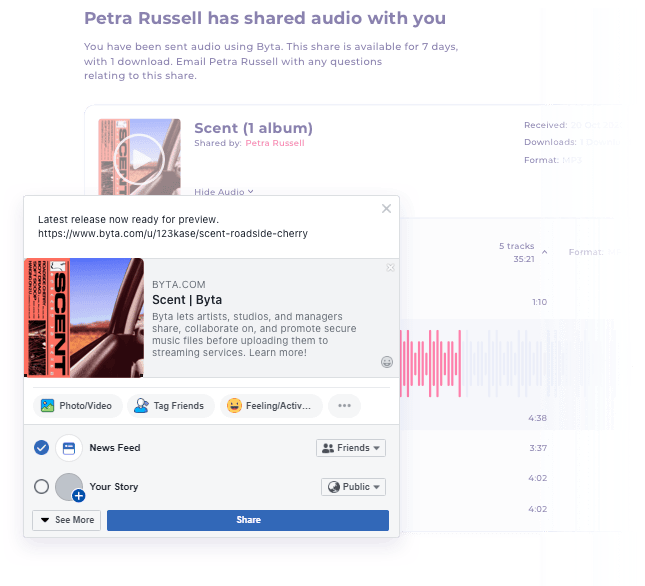Play the Scent album cover
The height and width of the screenshot is (586, 645).
pyautogui.click(x=139, y=159)
